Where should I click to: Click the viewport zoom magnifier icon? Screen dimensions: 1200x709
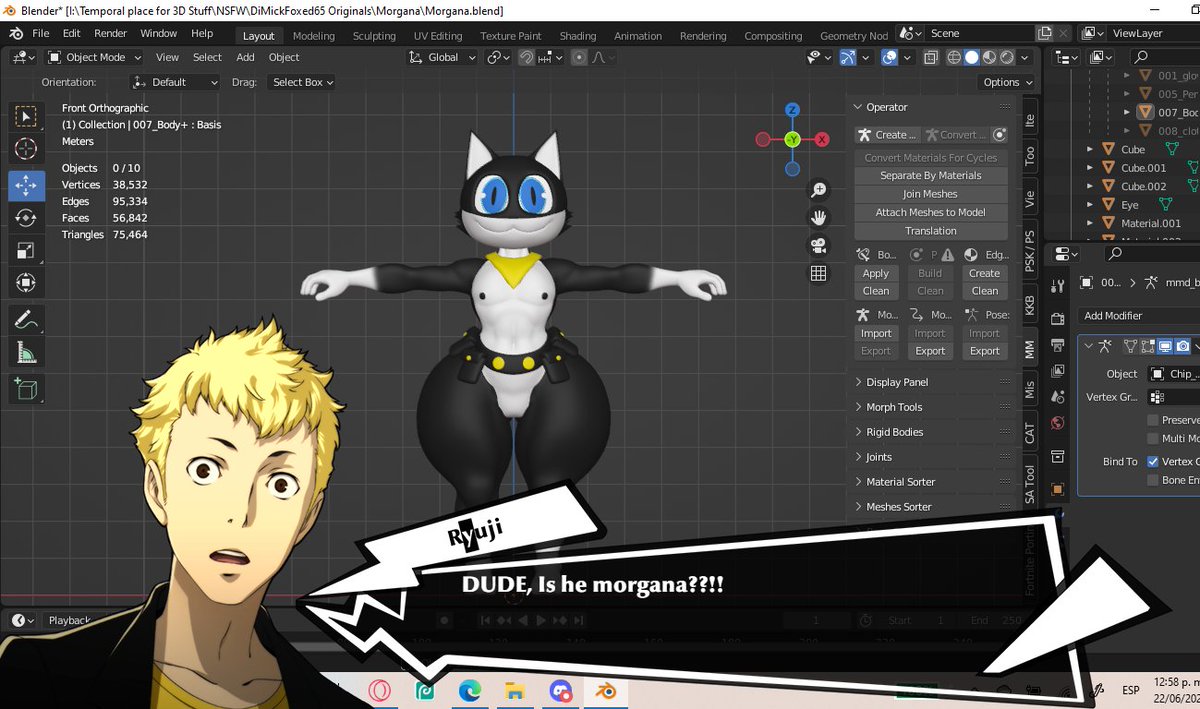pos(818,190)
